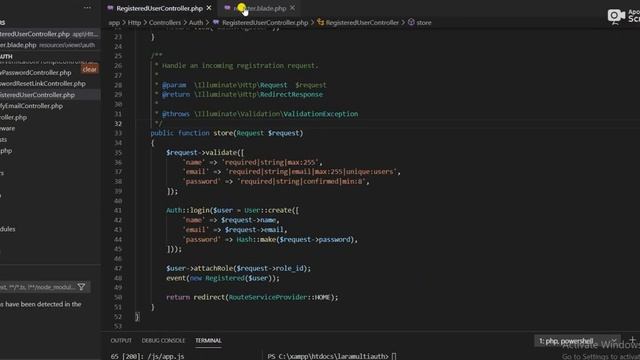Open the '1: php, powershell' terminal dropdown
Viewport: 640px width, 360px height.
(577, 341)
